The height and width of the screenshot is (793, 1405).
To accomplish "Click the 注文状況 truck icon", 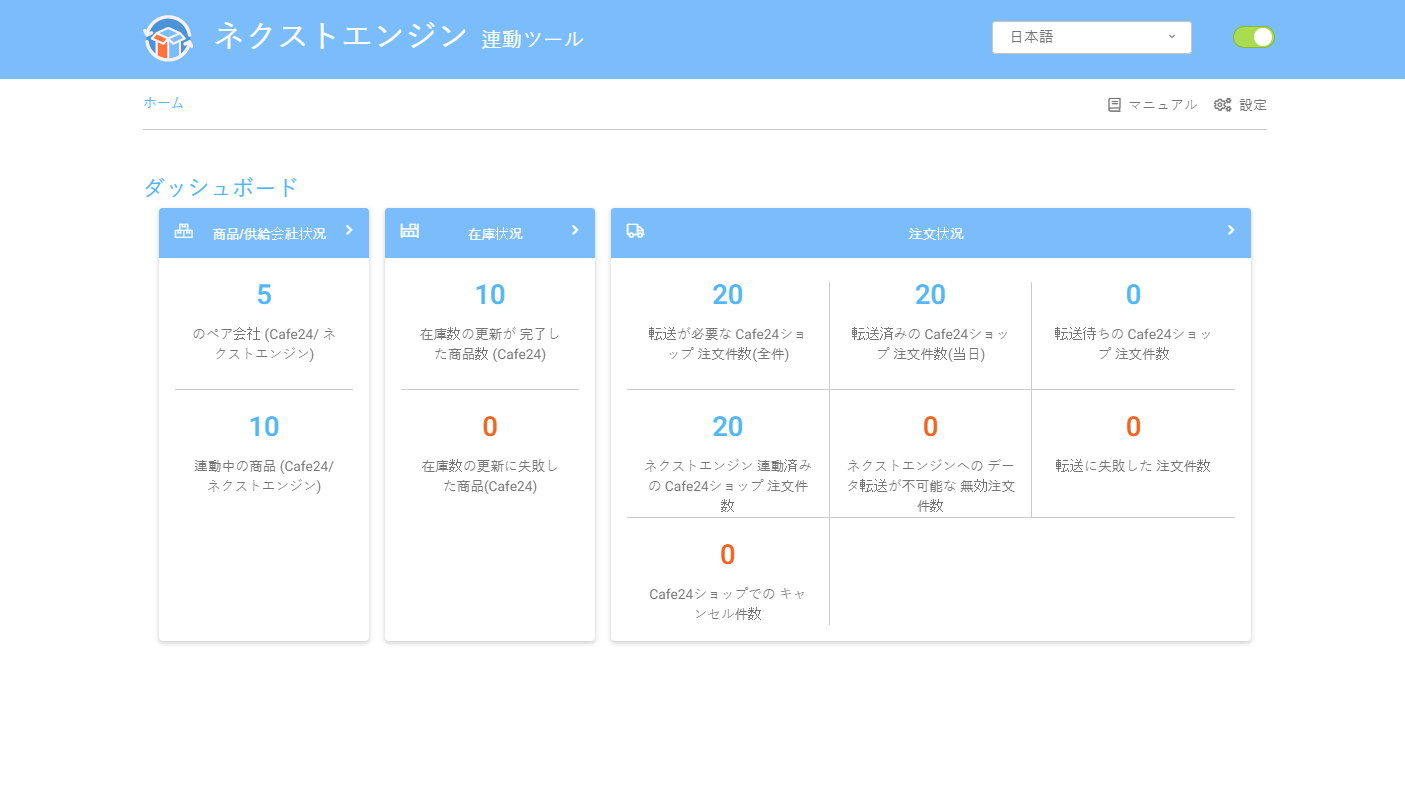I will [x=636, y=231].
